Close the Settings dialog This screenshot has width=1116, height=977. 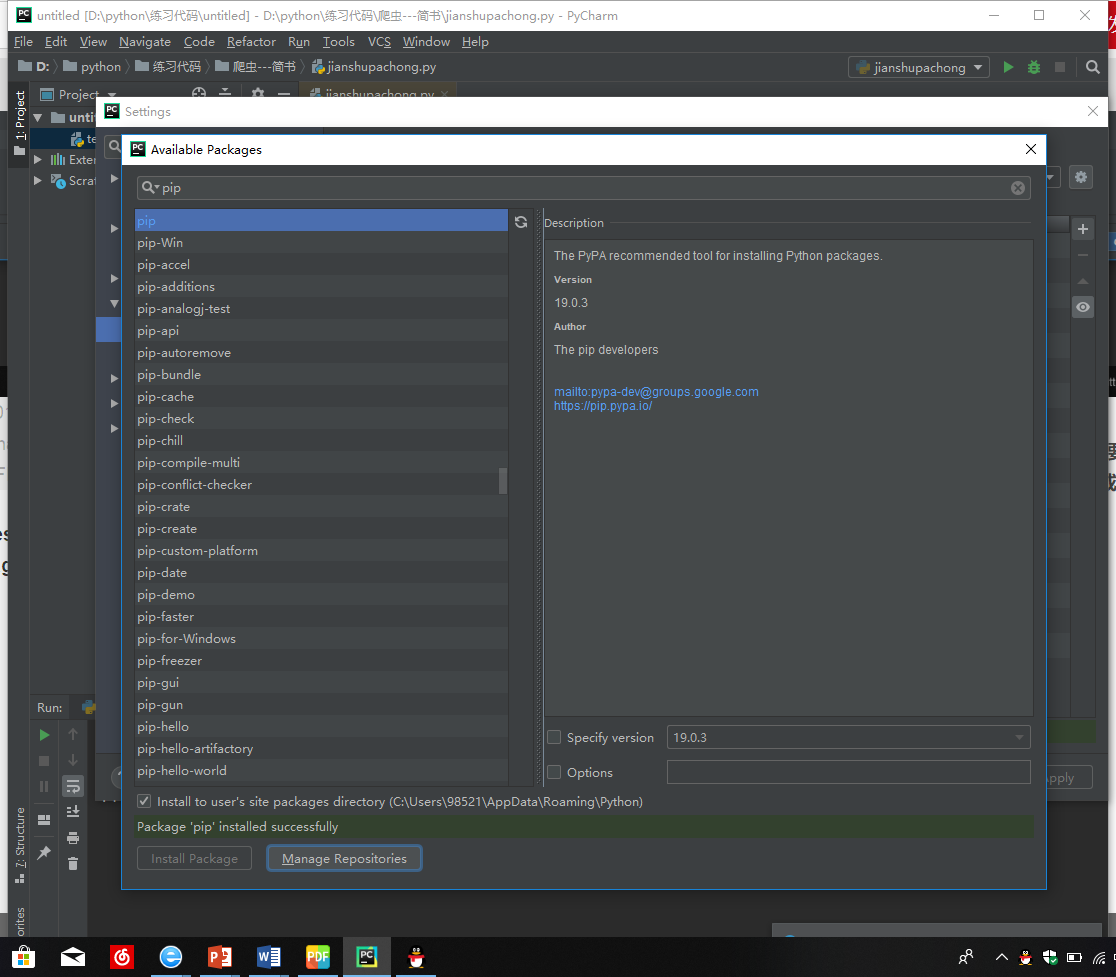click(1093, 111)
